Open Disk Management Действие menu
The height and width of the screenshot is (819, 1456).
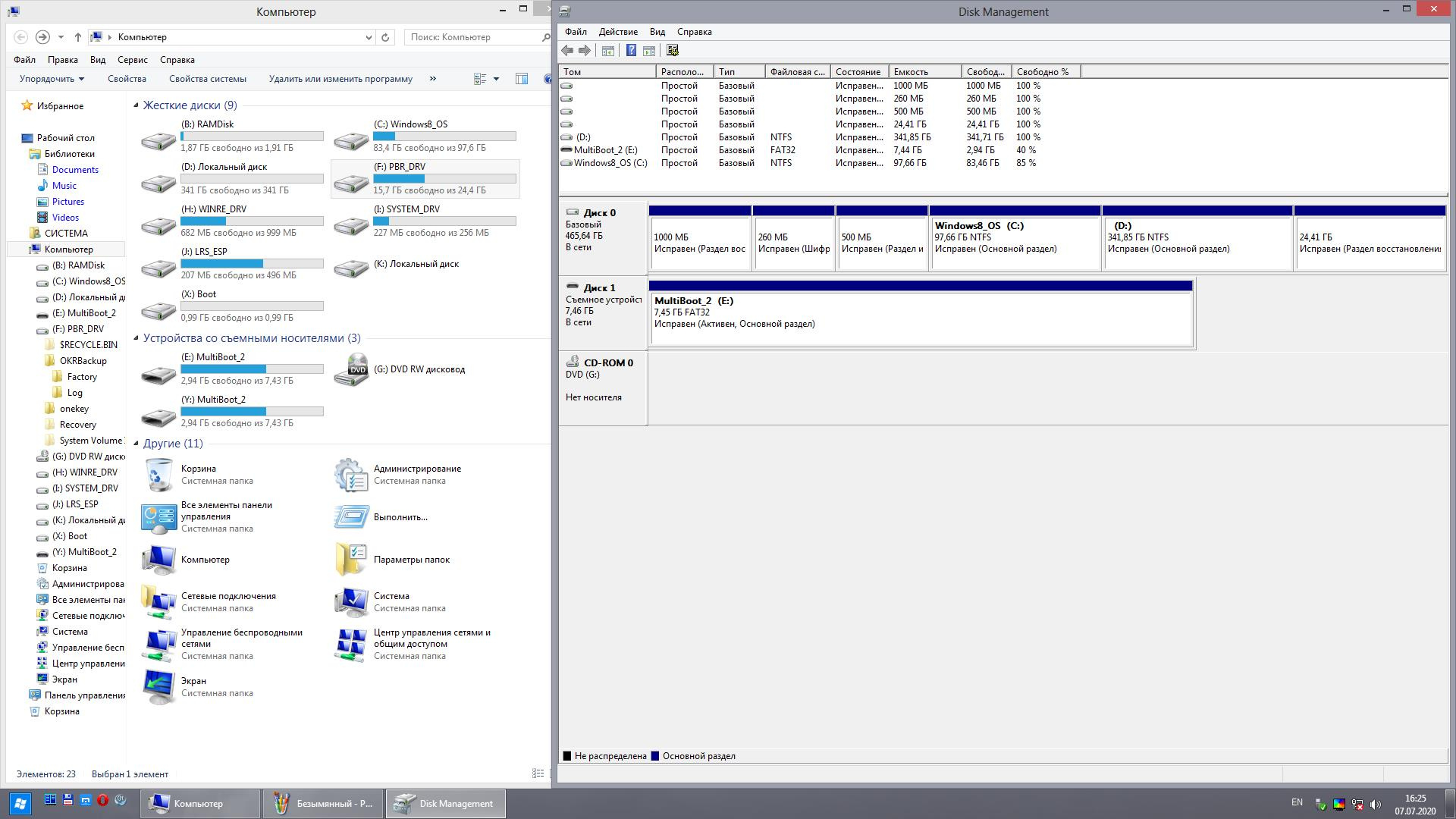[x=618, y=32]
